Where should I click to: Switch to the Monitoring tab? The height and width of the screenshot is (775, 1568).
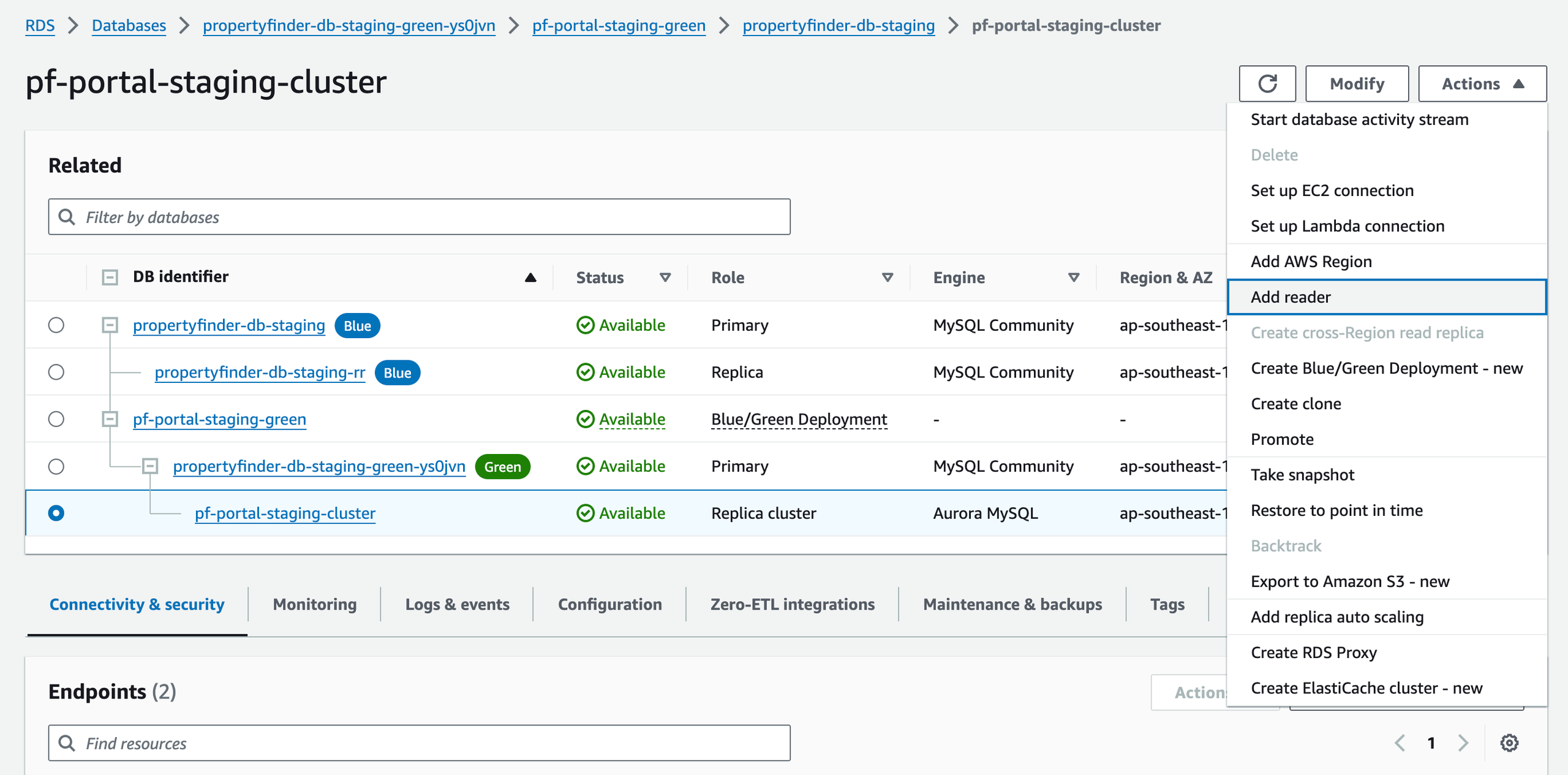(x=315, y=604)
